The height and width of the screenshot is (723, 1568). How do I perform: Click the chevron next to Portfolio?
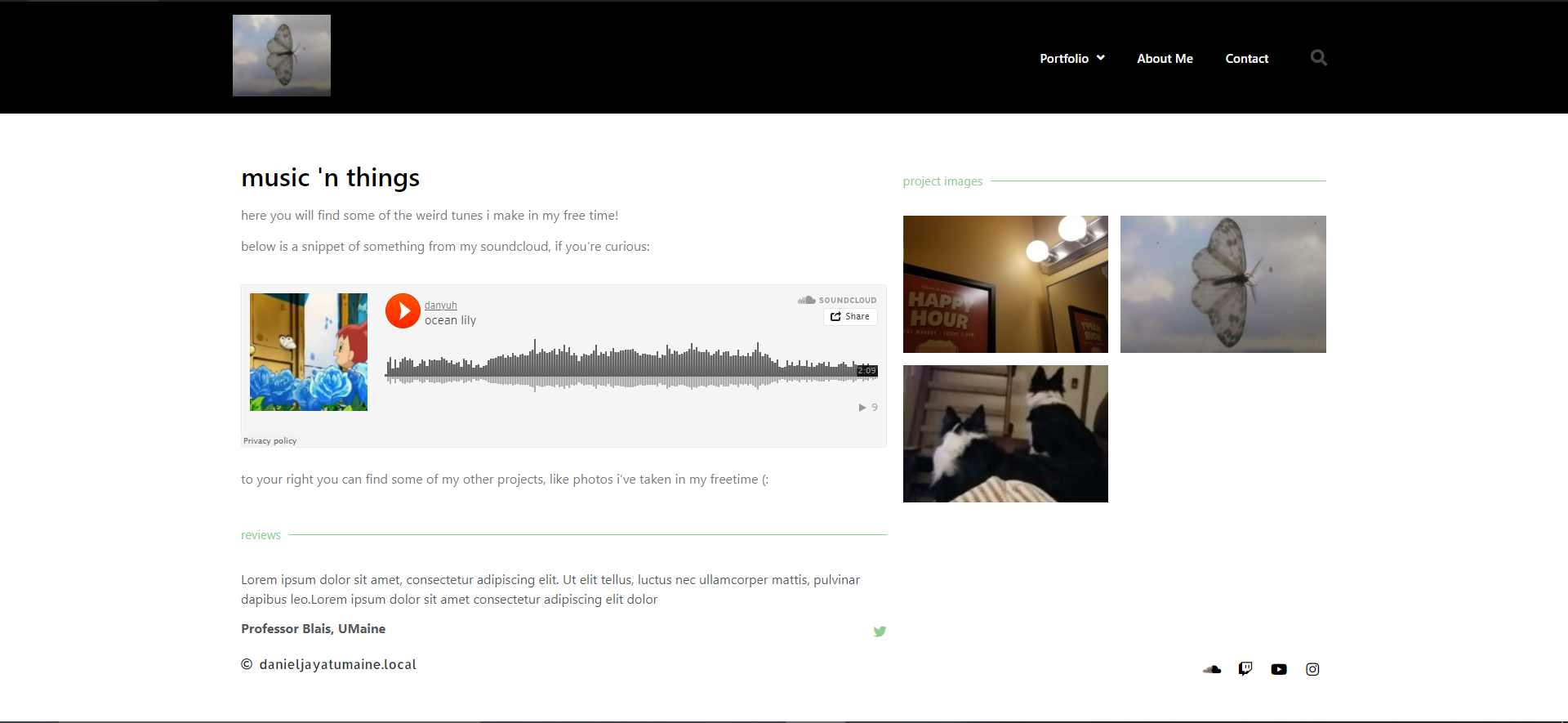click(x=1100, y=58)
